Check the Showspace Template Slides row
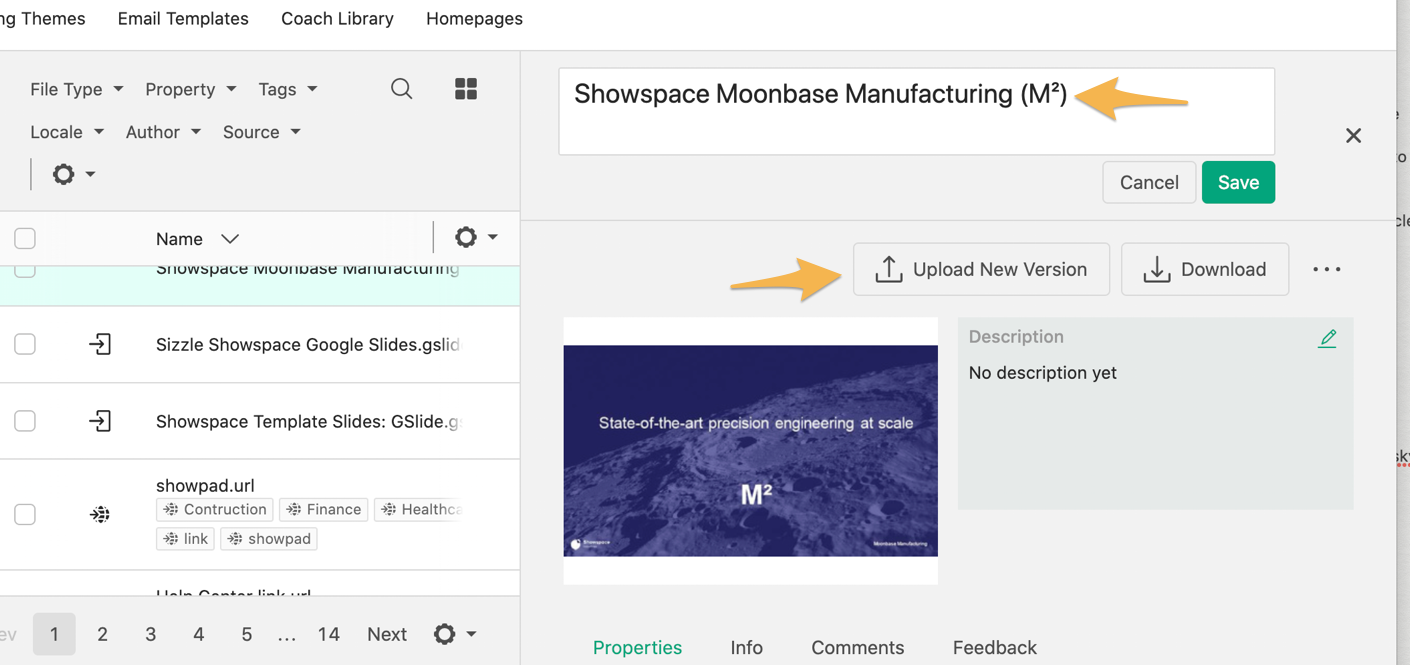1410x665 pixels. pos(25,421)
